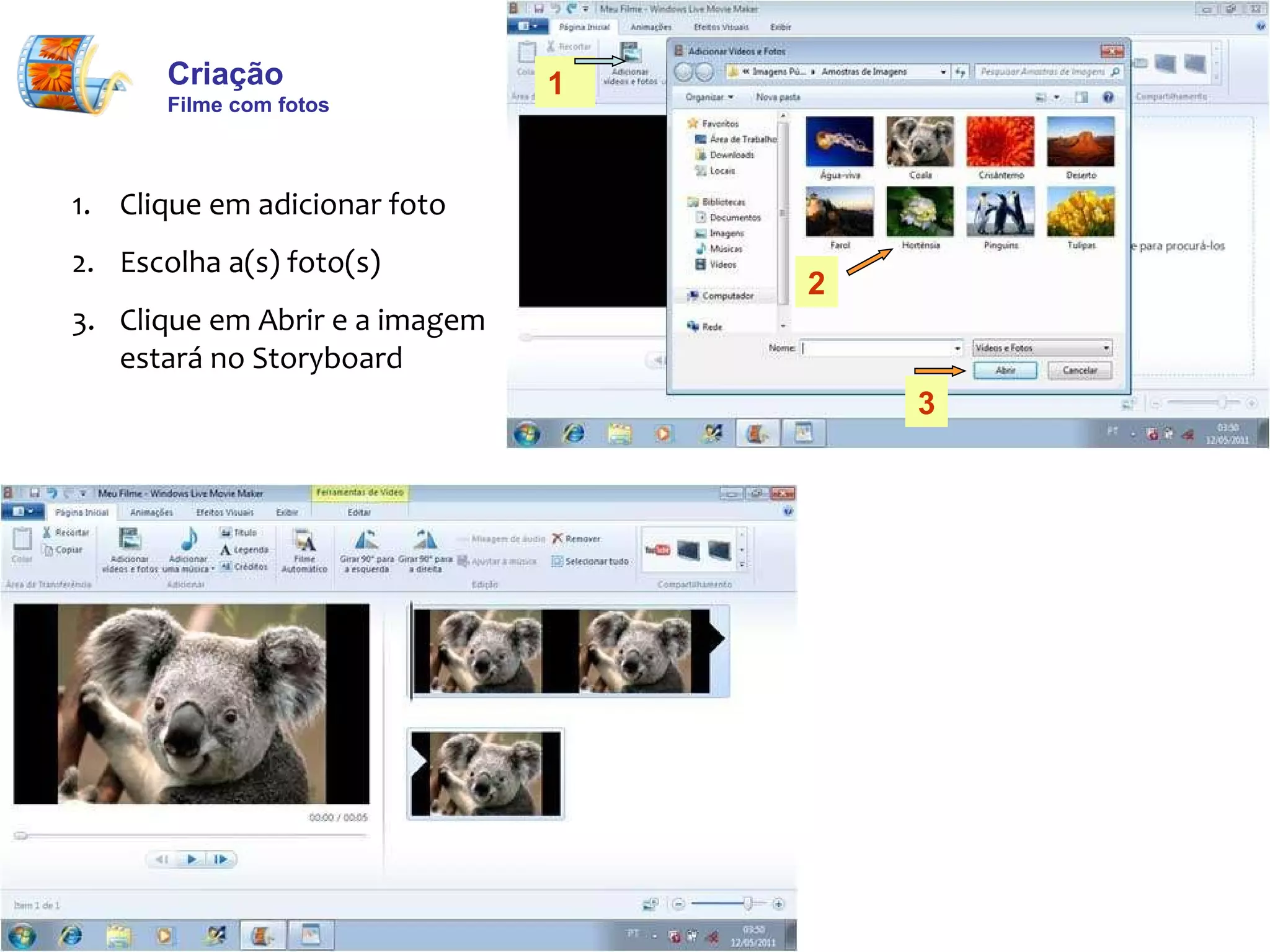Open Windows Explorer folder on lower taskbar
The image size is (1270, 952).
pos(119,935)
